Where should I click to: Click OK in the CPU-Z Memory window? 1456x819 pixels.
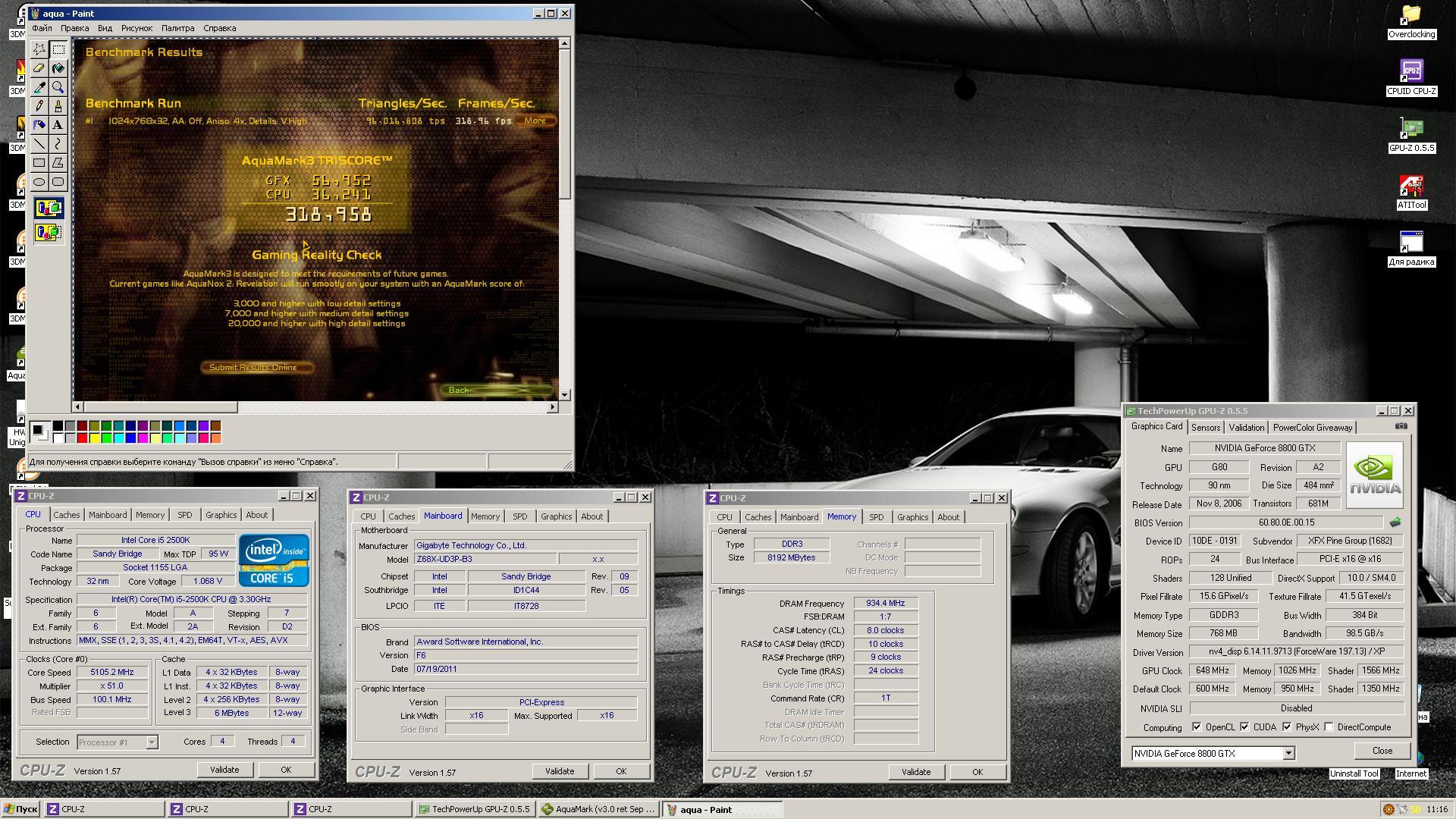point(977,772)
